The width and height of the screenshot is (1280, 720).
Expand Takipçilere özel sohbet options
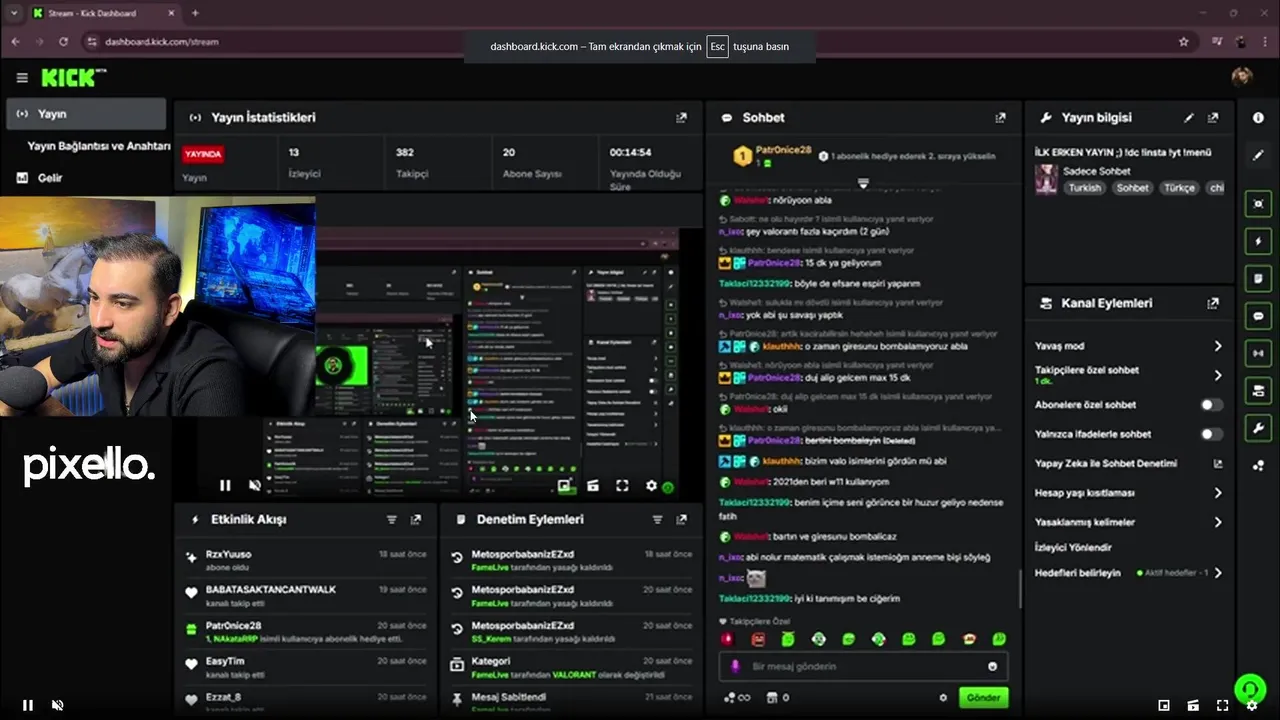[1218, 375]
